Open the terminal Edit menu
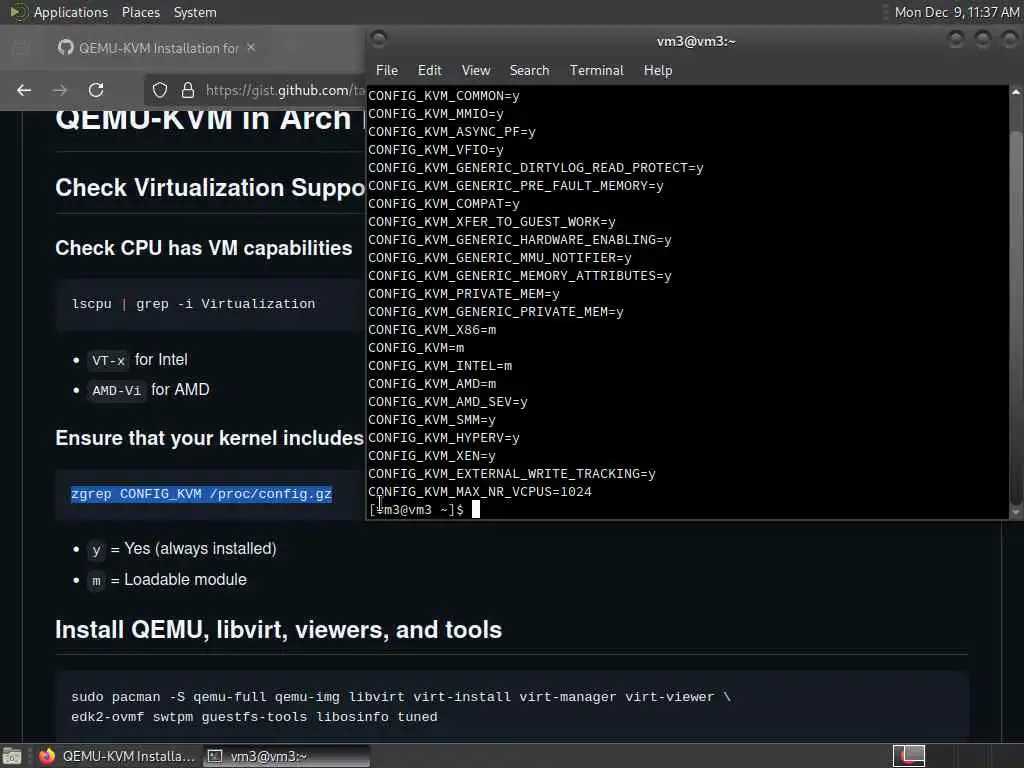 pos(429,70)
